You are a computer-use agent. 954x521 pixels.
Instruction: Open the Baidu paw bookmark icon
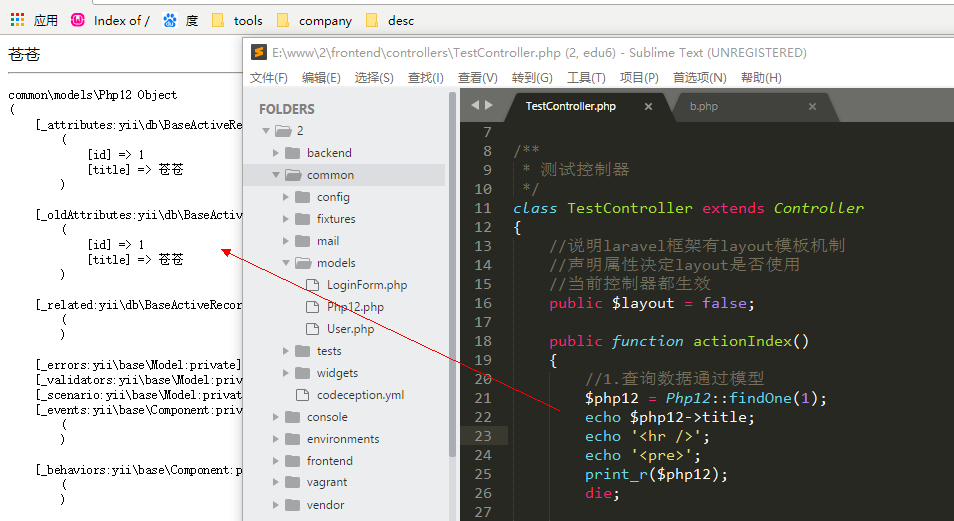coord(170,20)
